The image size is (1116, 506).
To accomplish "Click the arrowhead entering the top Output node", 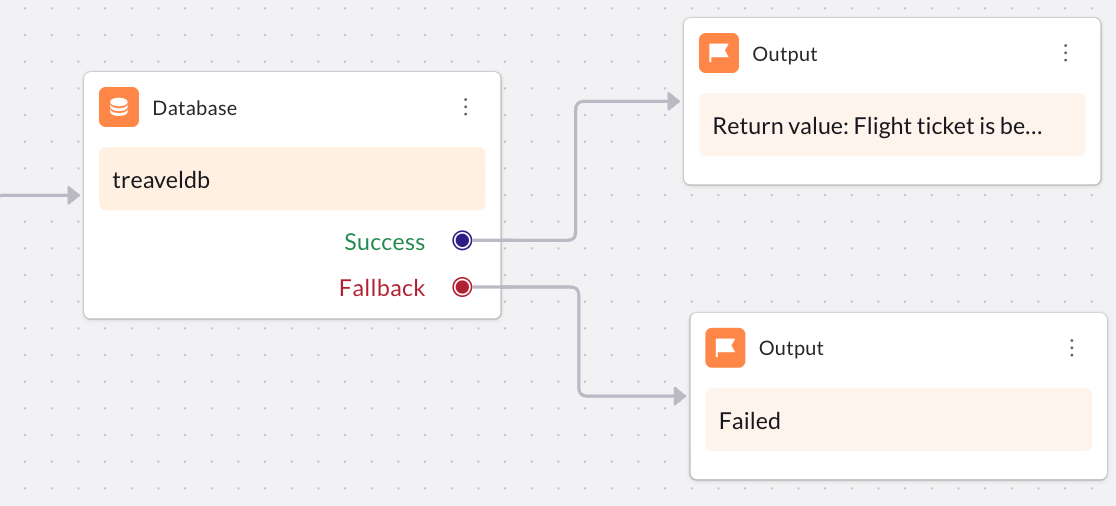I will 673,101.
